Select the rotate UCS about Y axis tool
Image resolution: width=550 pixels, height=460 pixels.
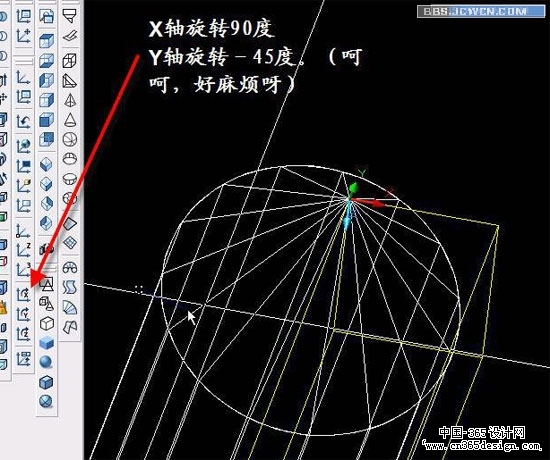(24, 314)
